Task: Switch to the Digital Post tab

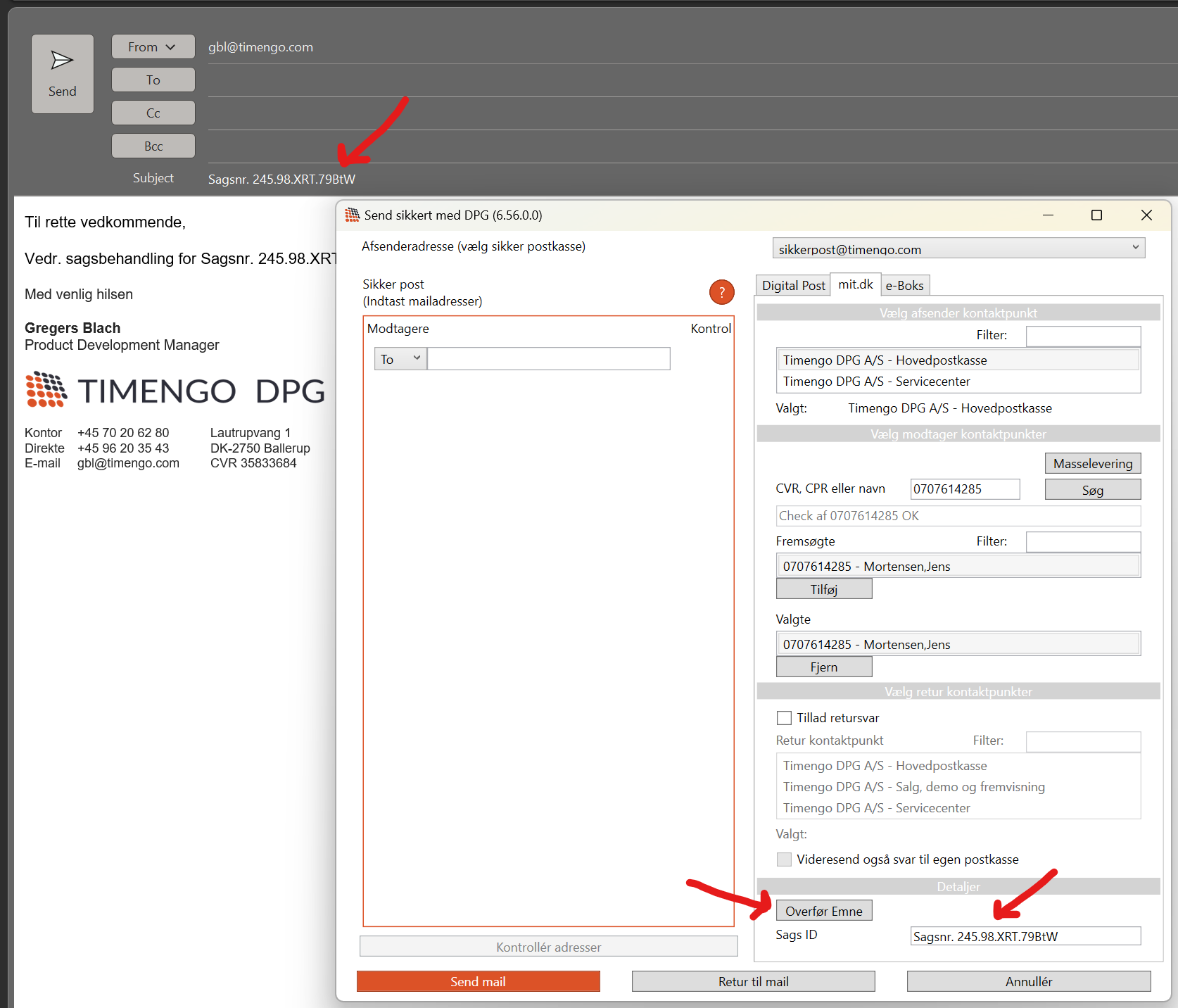Action: pyautogui.click(x=793, y=285)
